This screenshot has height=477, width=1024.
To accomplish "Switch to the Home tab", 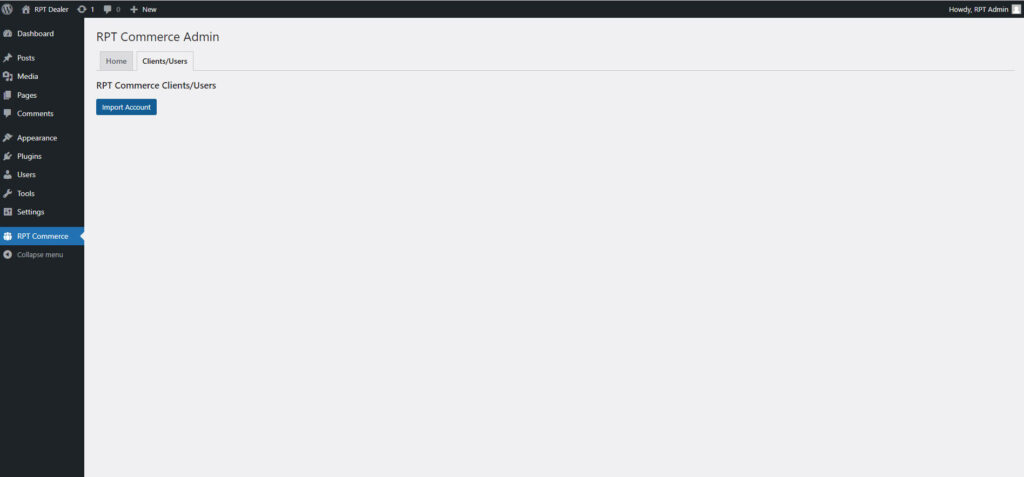I will coord(116,61).
